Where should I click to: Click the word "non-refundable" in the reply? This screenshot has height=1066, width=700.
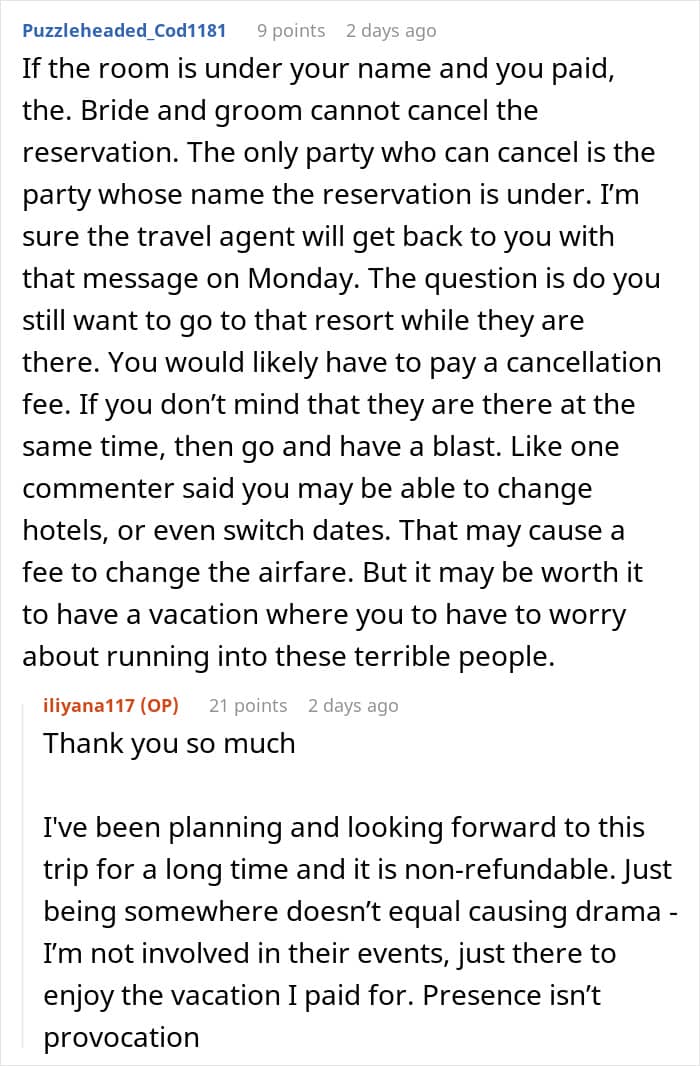click(x=512, y=870)
